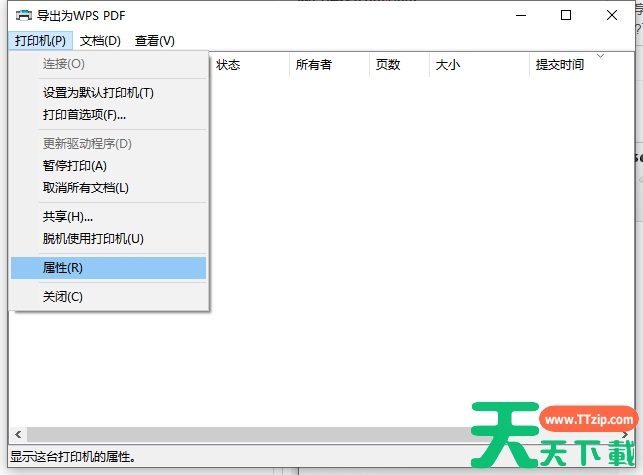Sort by 大小 column header
Screen dimensions: 643x475
479,65
